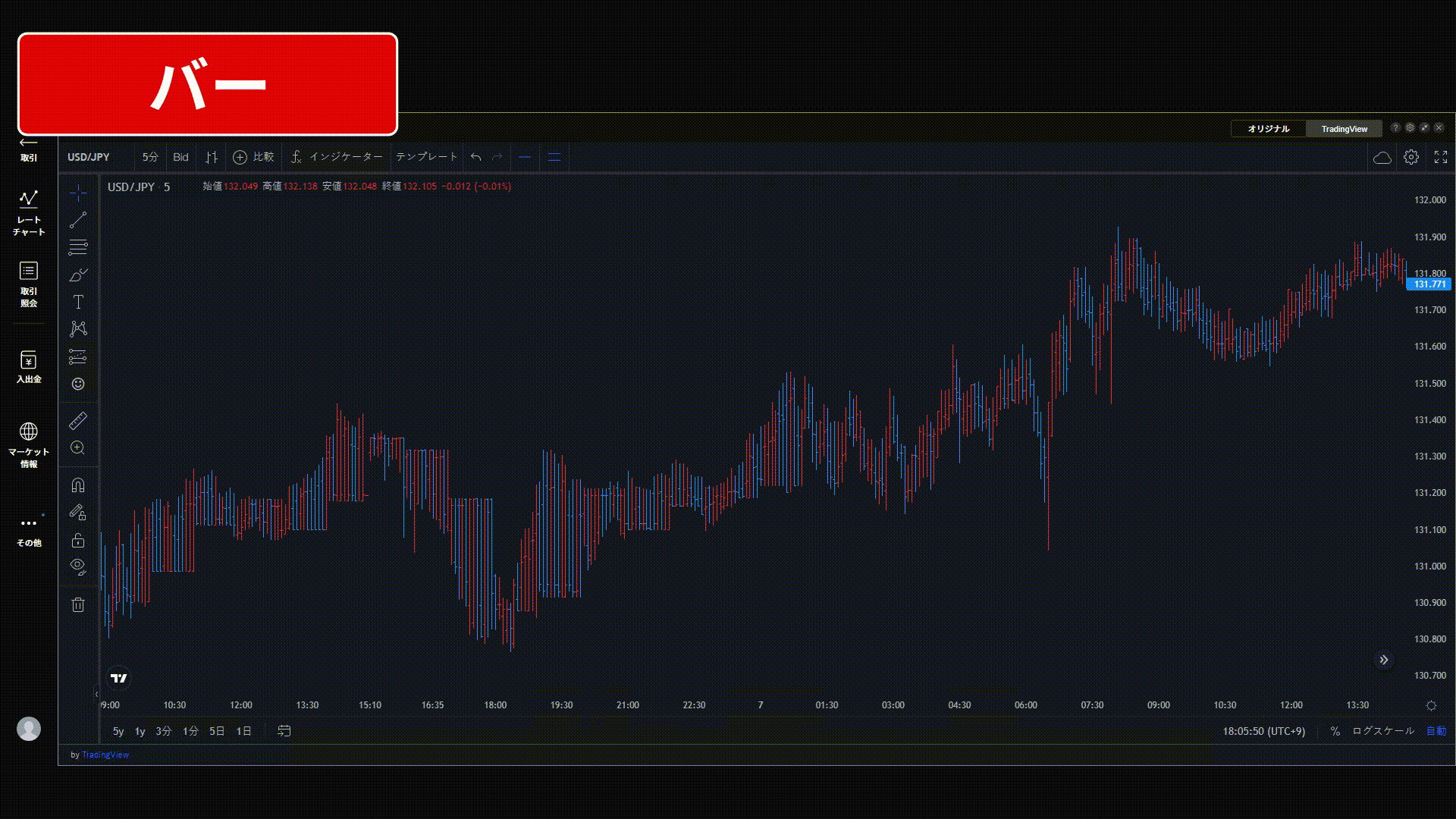
Task: Click the zoom in tool
Action: (78, 448)
